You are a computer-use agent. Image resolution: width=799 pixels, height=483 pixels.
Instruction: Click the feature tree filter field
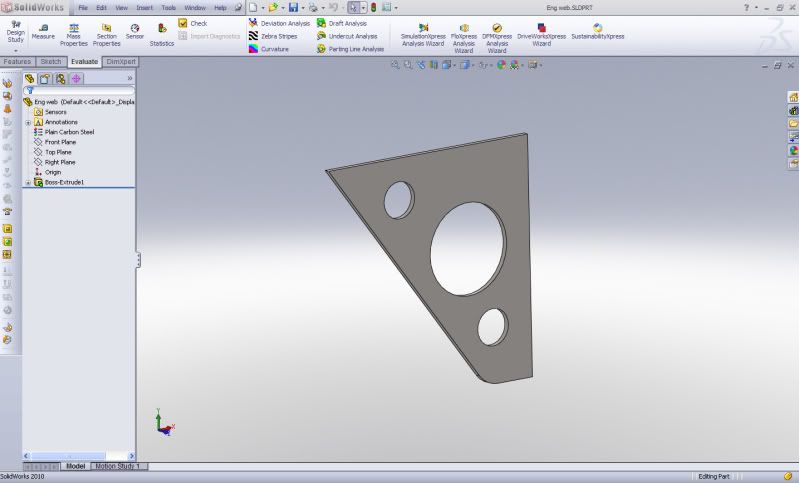80,90
